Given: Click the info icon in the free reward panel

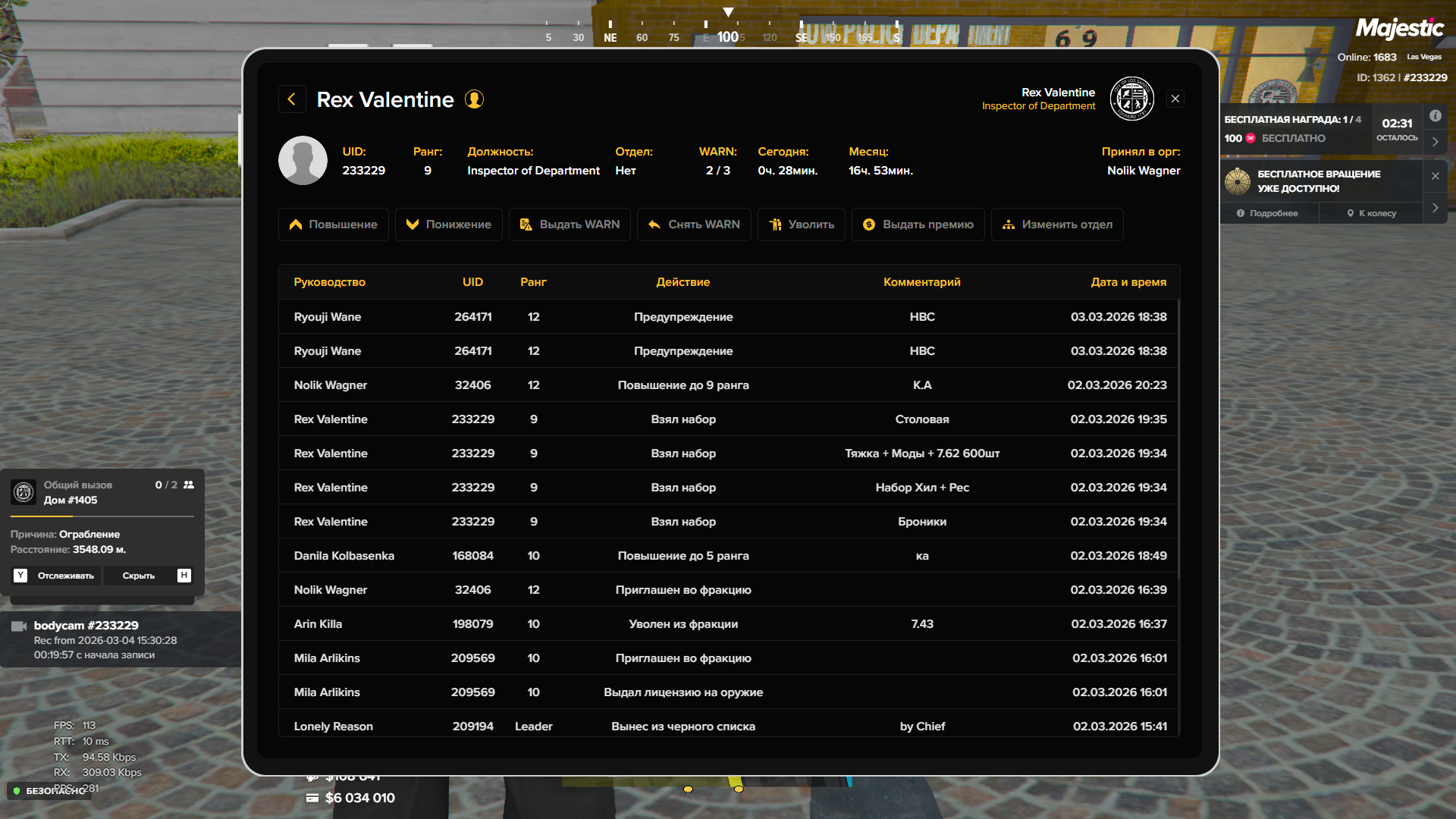Looking at the screenshot, I should (x=1435, y=116).
